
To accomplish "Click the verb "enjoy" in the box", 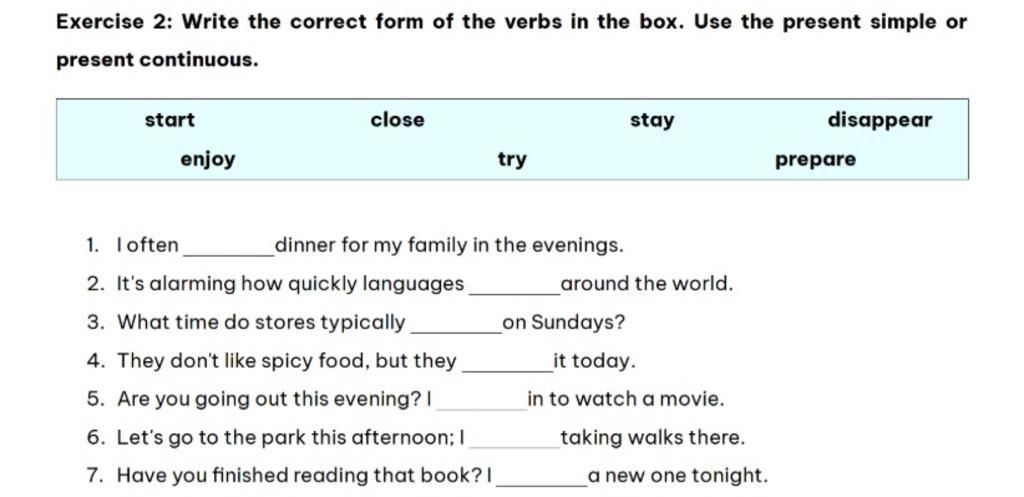I will [208, 159].
